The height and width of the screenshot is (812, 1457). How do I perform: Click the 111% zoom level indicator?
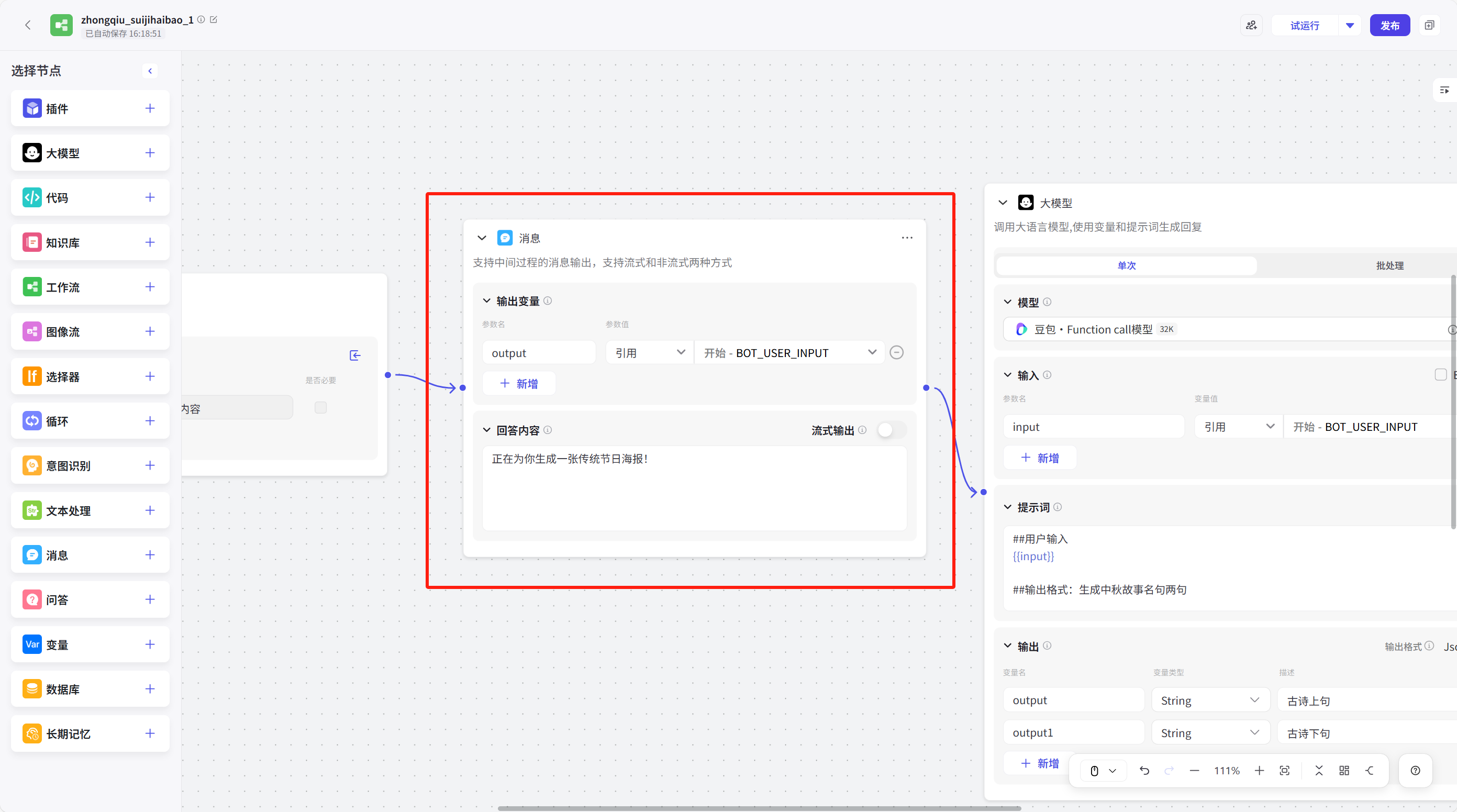coord(1226,771)
